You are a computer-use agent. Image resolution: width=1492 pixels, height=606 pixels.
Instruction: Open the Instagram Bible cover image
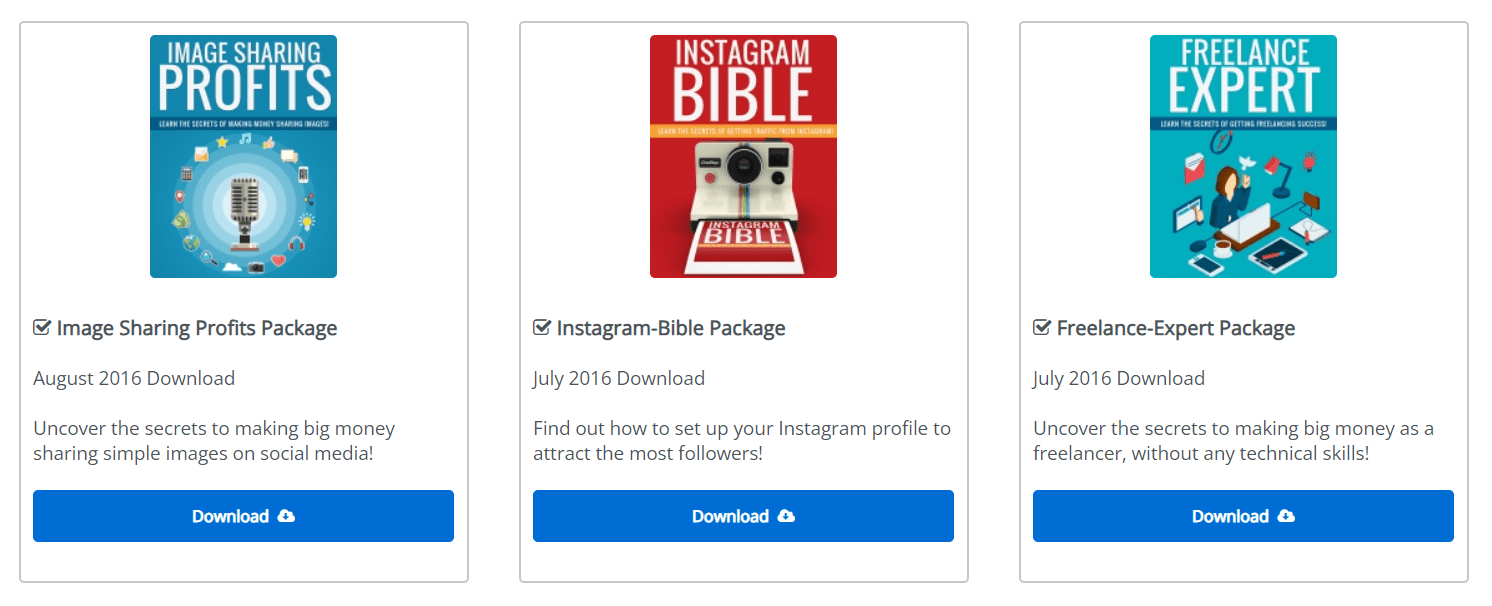pyautogui.click(x=743, y=157)
